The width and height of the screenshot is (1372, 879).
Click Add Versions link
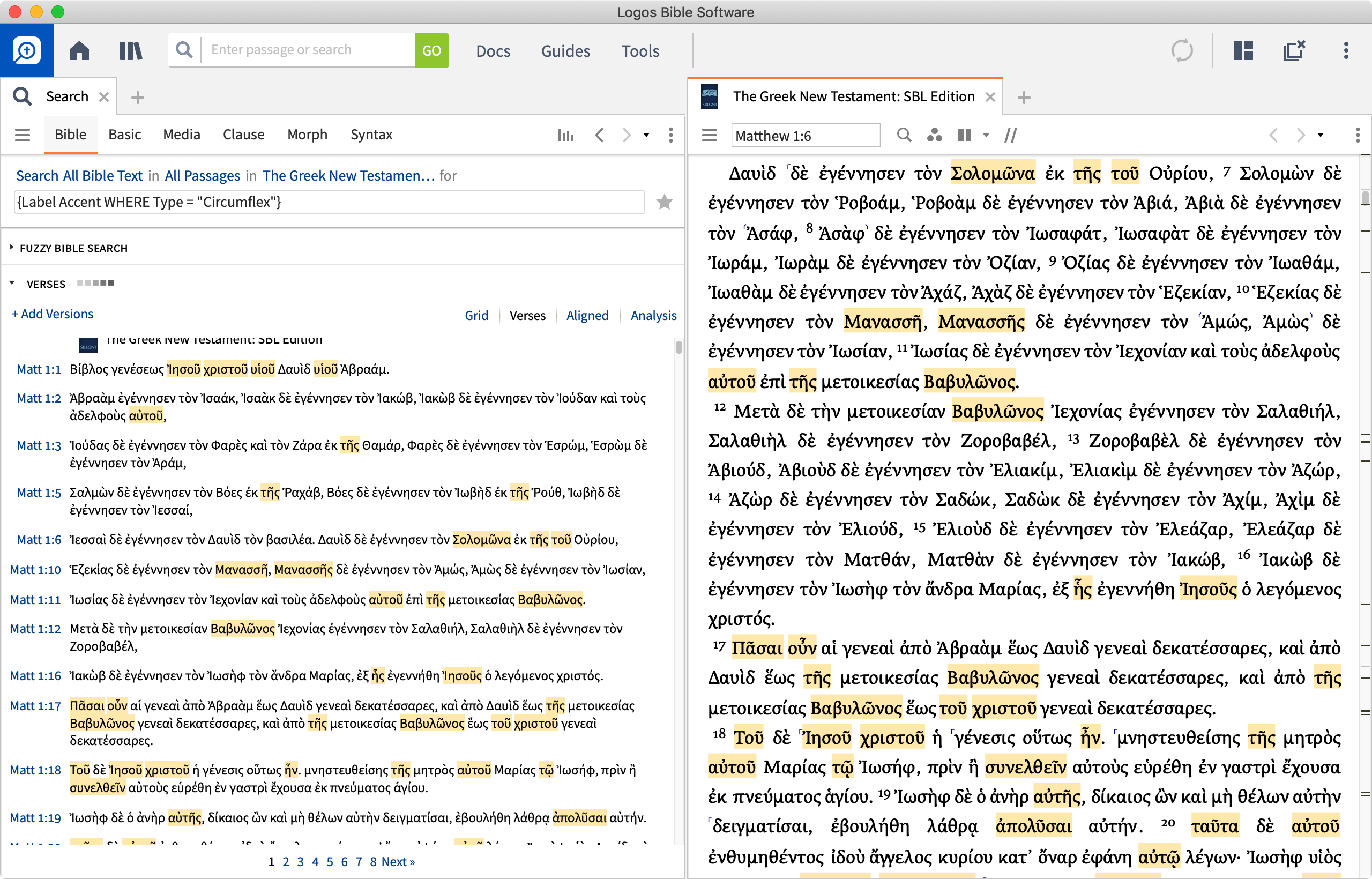[x=53, y=314]
